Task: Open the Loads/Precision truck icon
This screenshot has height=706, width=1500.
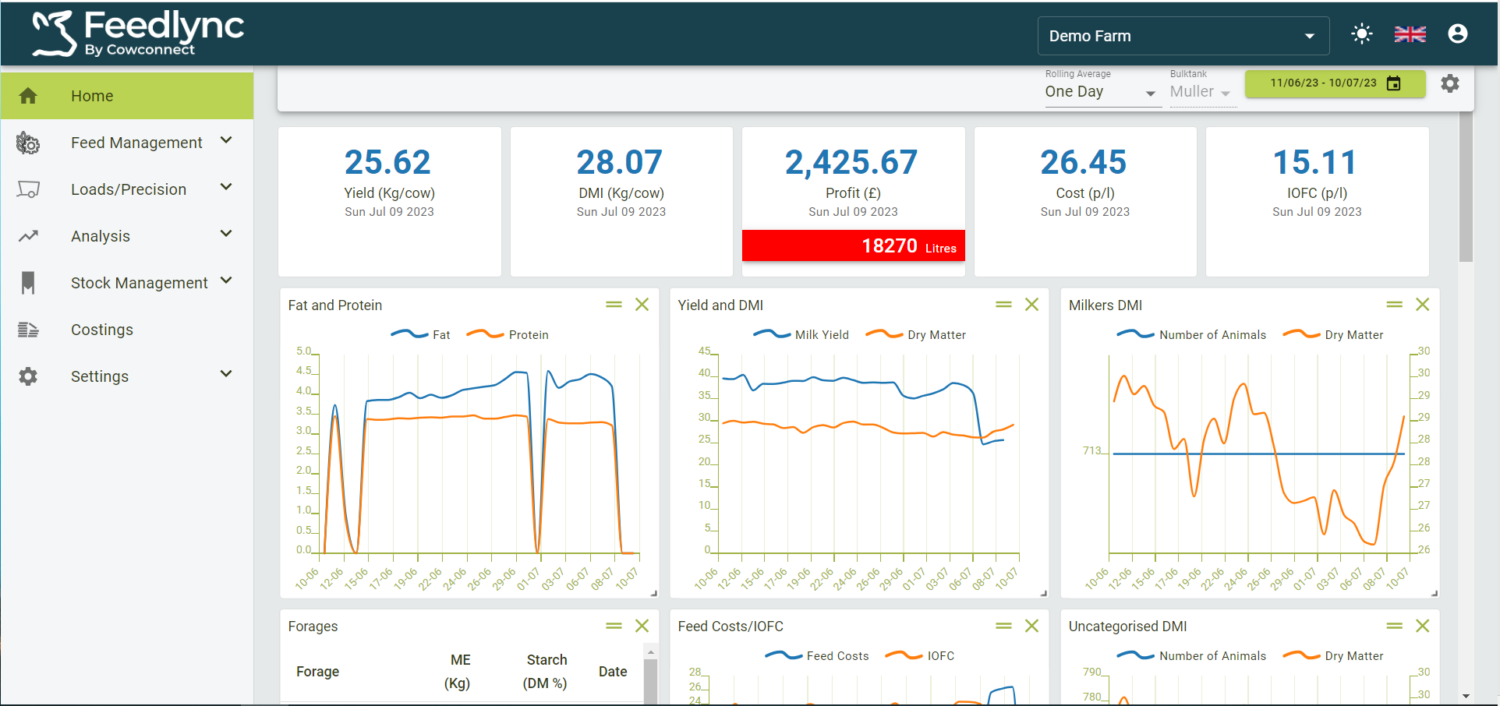Action: (x=28, y=188)
